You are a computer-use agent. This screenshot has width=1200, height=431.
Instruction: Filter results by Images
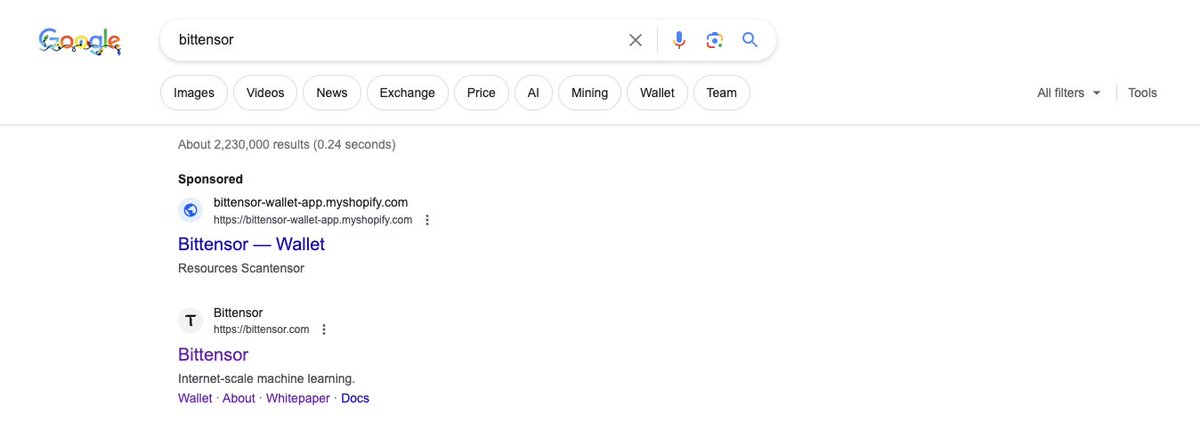194,93
